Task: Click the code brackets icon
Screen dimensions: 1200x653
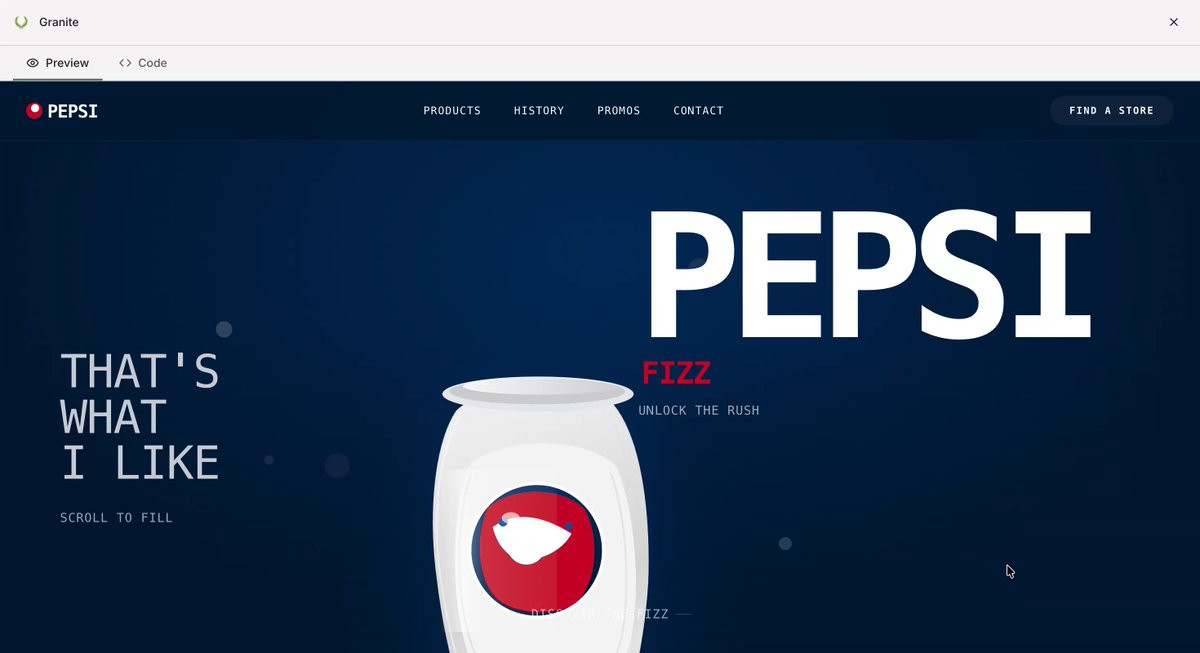Action: point(125,63)
